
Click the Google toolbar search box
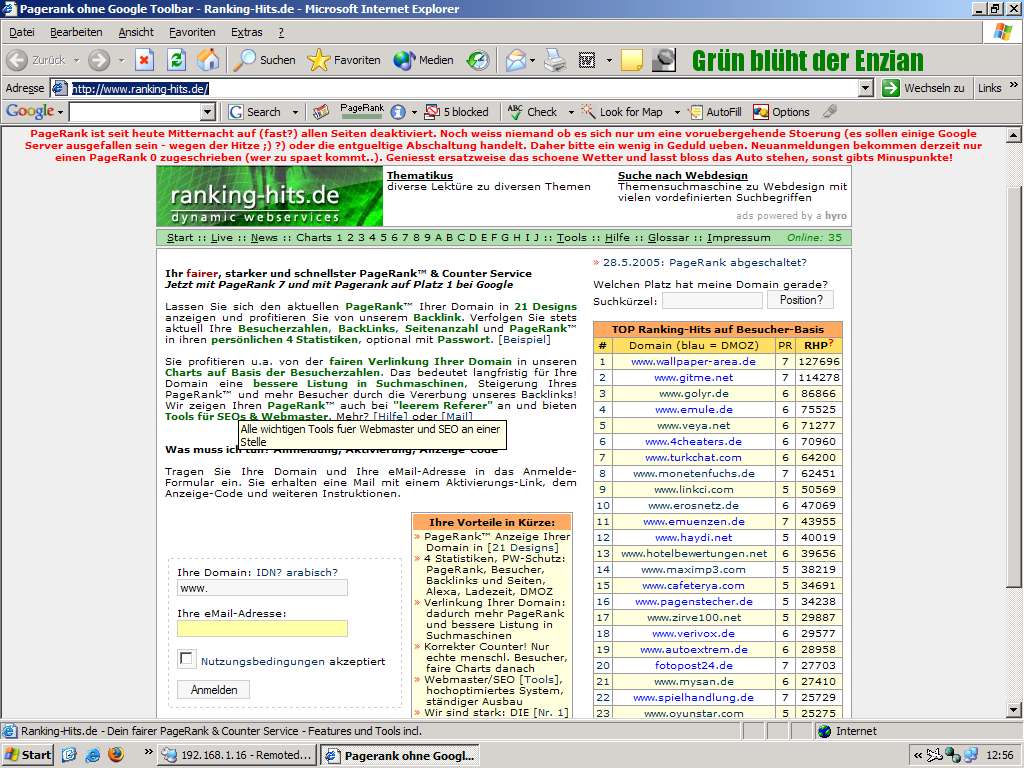(135, 112)
